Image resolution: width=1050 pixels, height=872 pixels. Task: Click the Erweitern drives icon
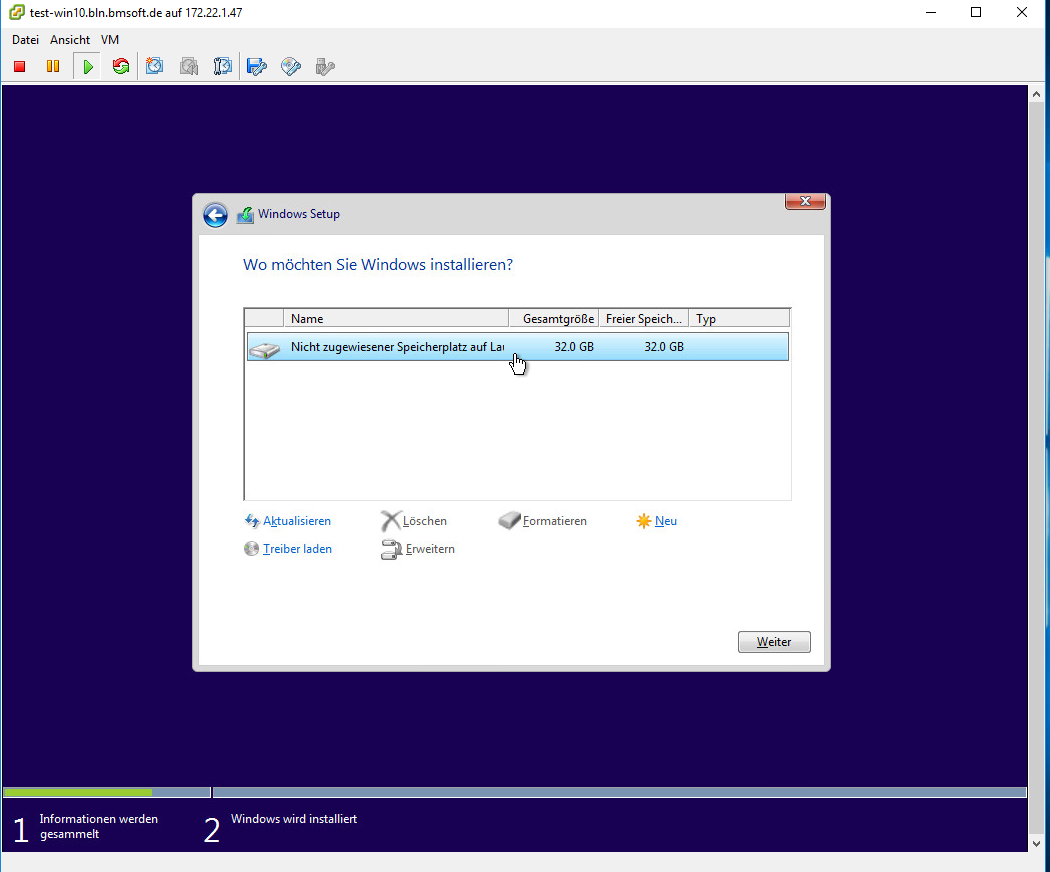tap(391, 550)
